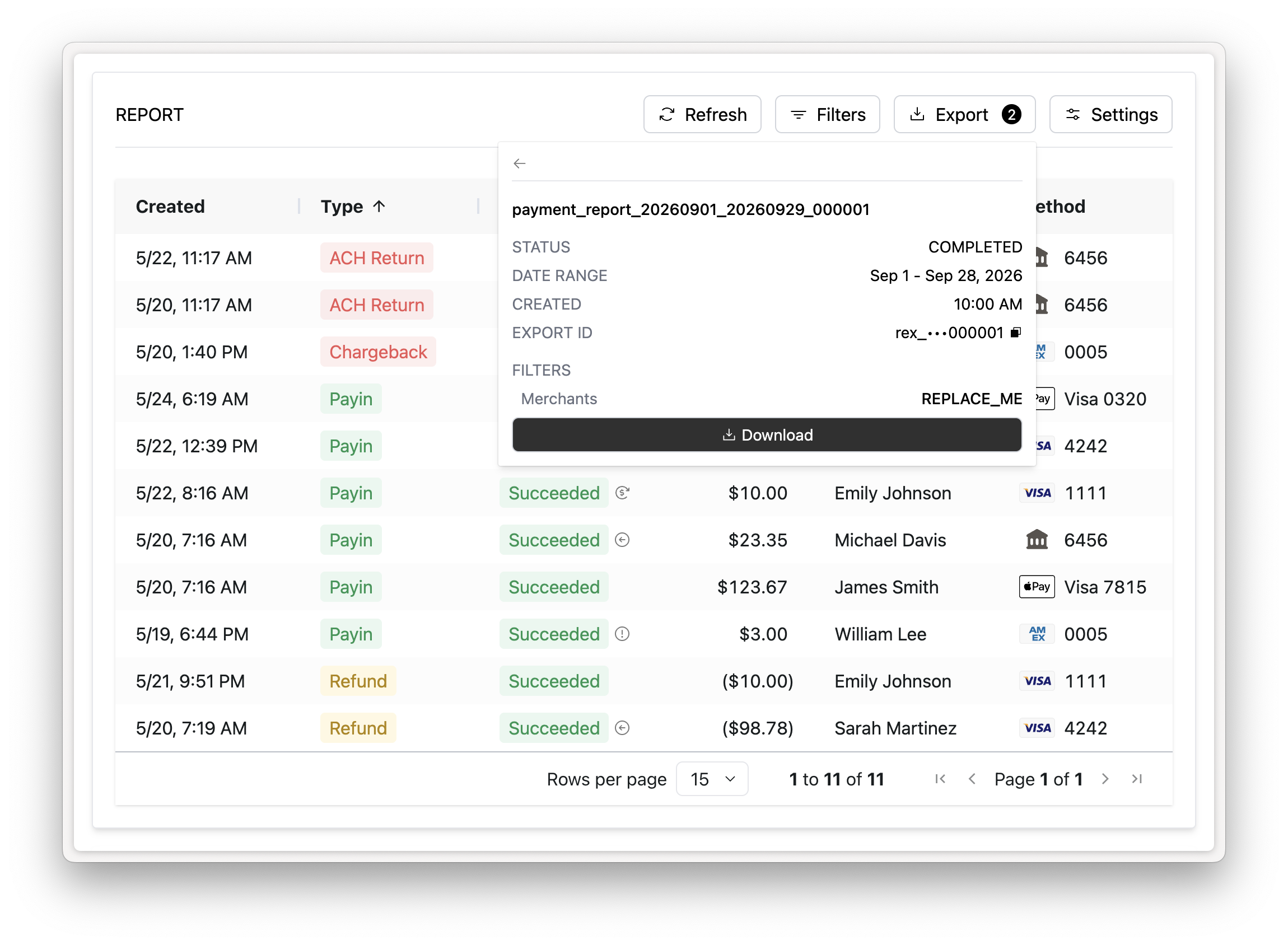Download the payment report

click(x=767, y=436)
